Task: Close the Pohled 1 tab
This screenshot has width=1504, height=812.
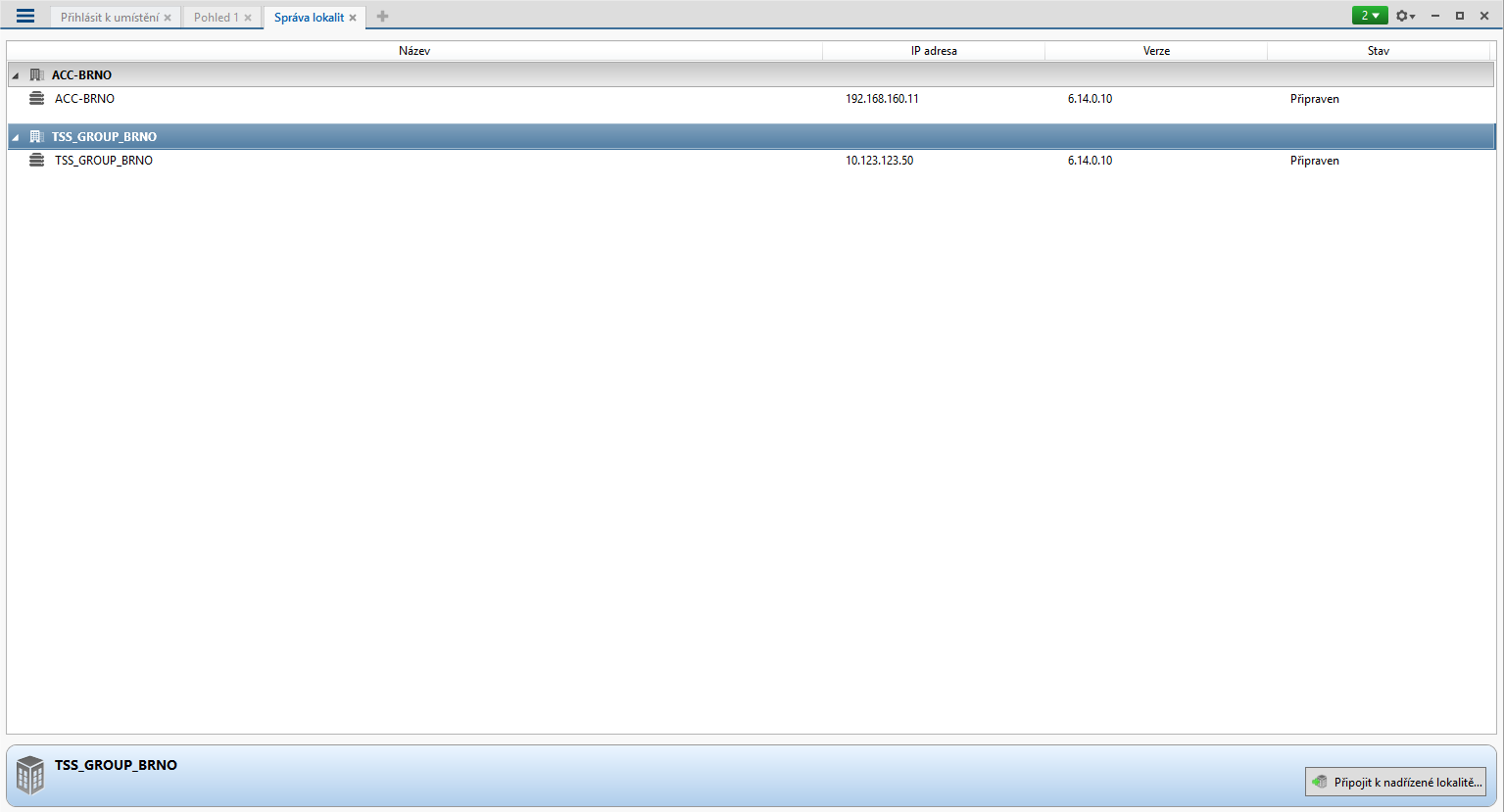Action: 248,18
